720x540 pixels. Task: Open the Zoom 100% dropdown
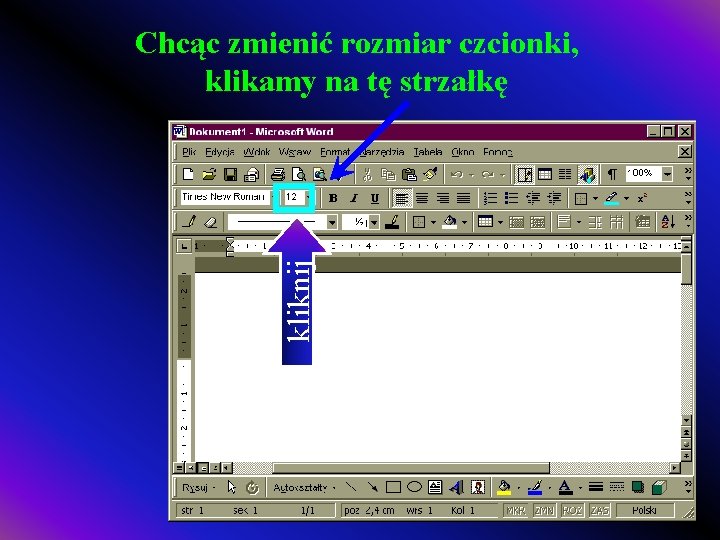pyautogui.click(x=667, y=174)
